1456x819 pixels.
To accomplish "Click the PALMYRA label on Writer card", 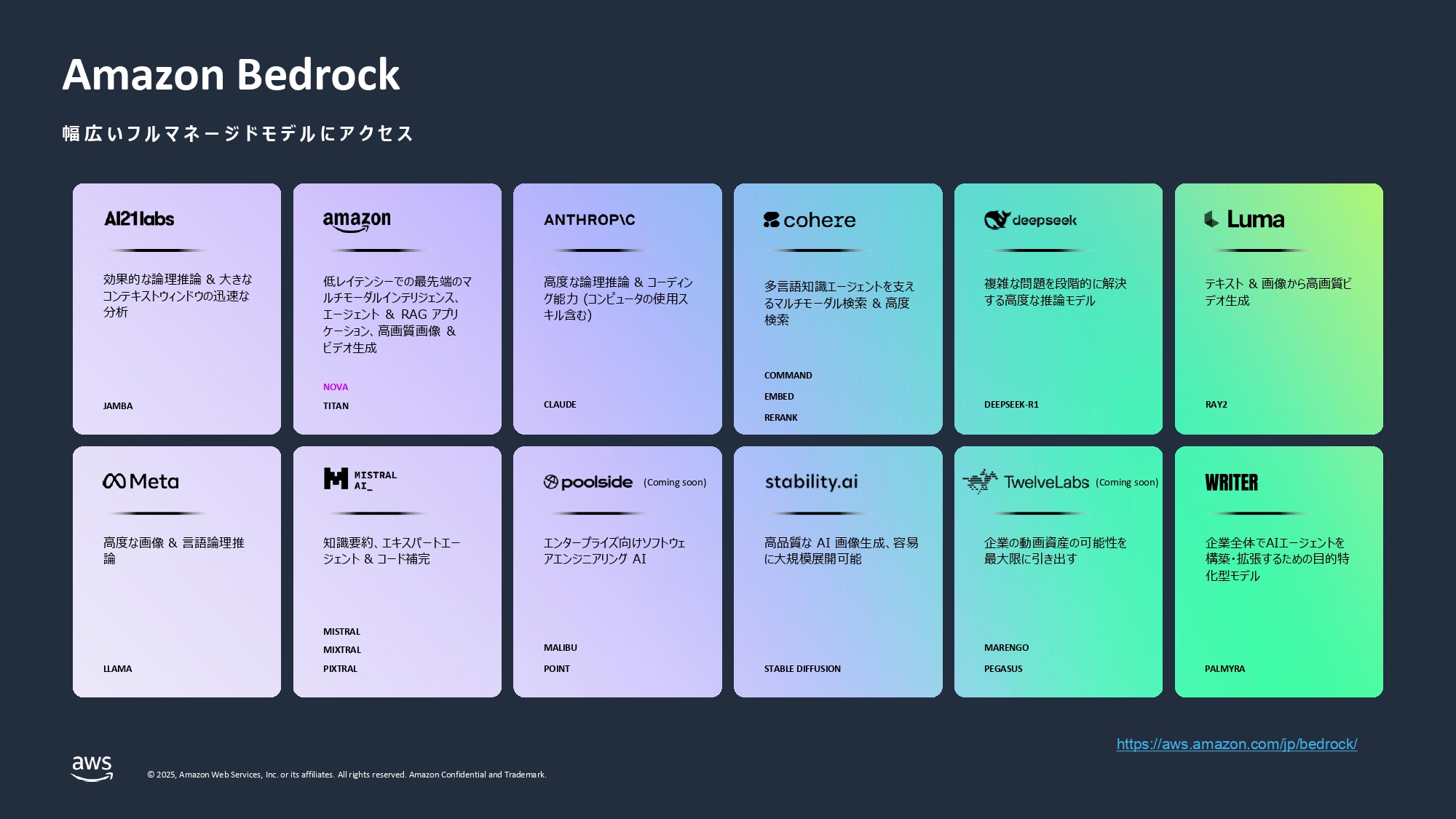I will pos(1224,668).
